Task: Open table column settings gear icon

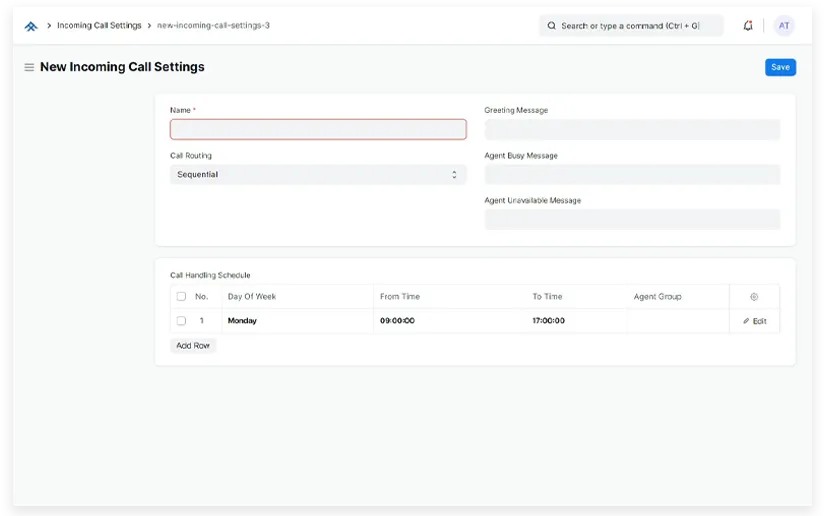Action: point(754,297)
